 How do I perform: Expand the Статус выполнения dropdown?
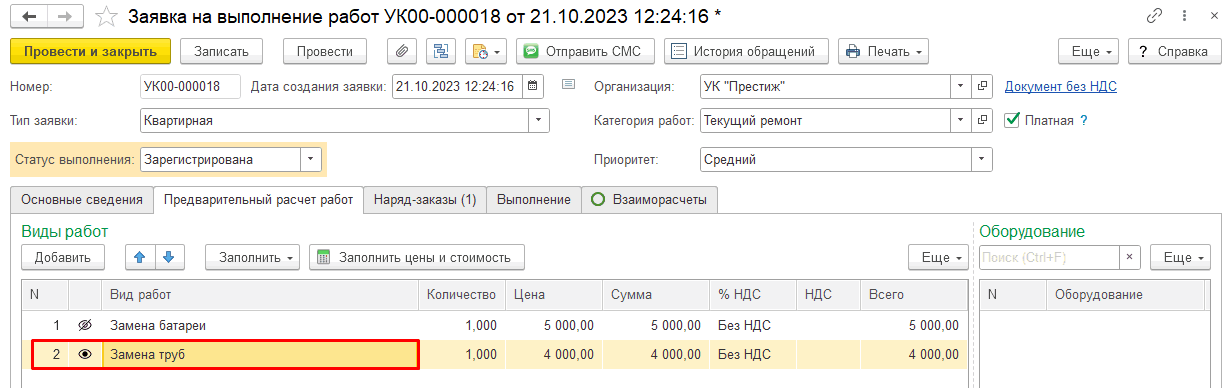tap(311, 159)
